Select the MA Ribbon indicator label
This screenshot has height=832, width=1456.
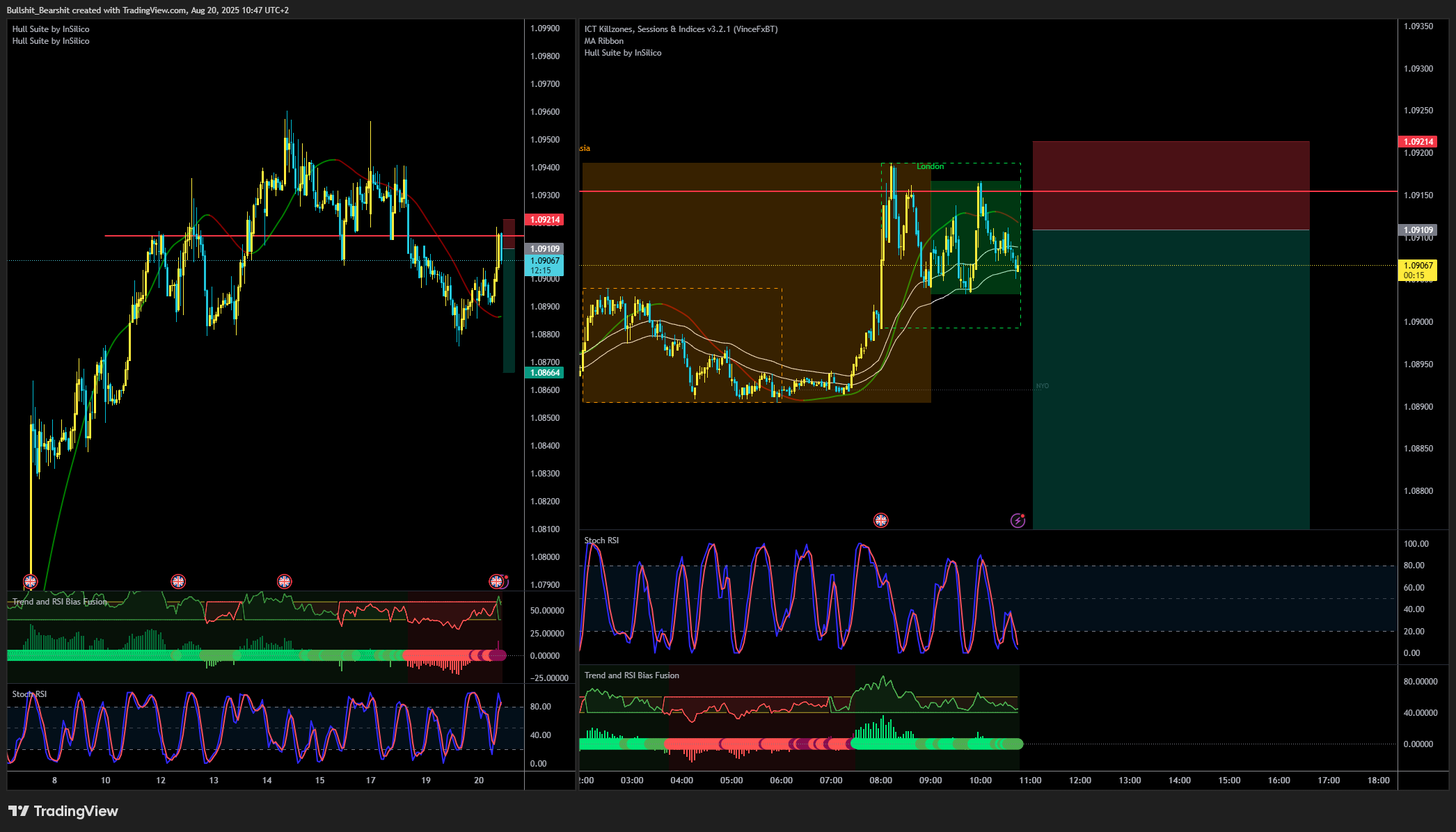[x=603, y=41]
